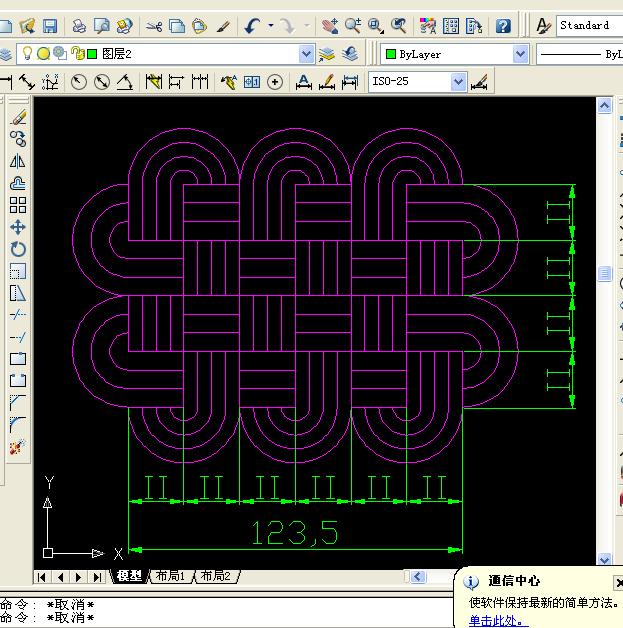Select the Diameter dimension tool
This screenshot has width=623, height=628.
click(x=102, y=82)
